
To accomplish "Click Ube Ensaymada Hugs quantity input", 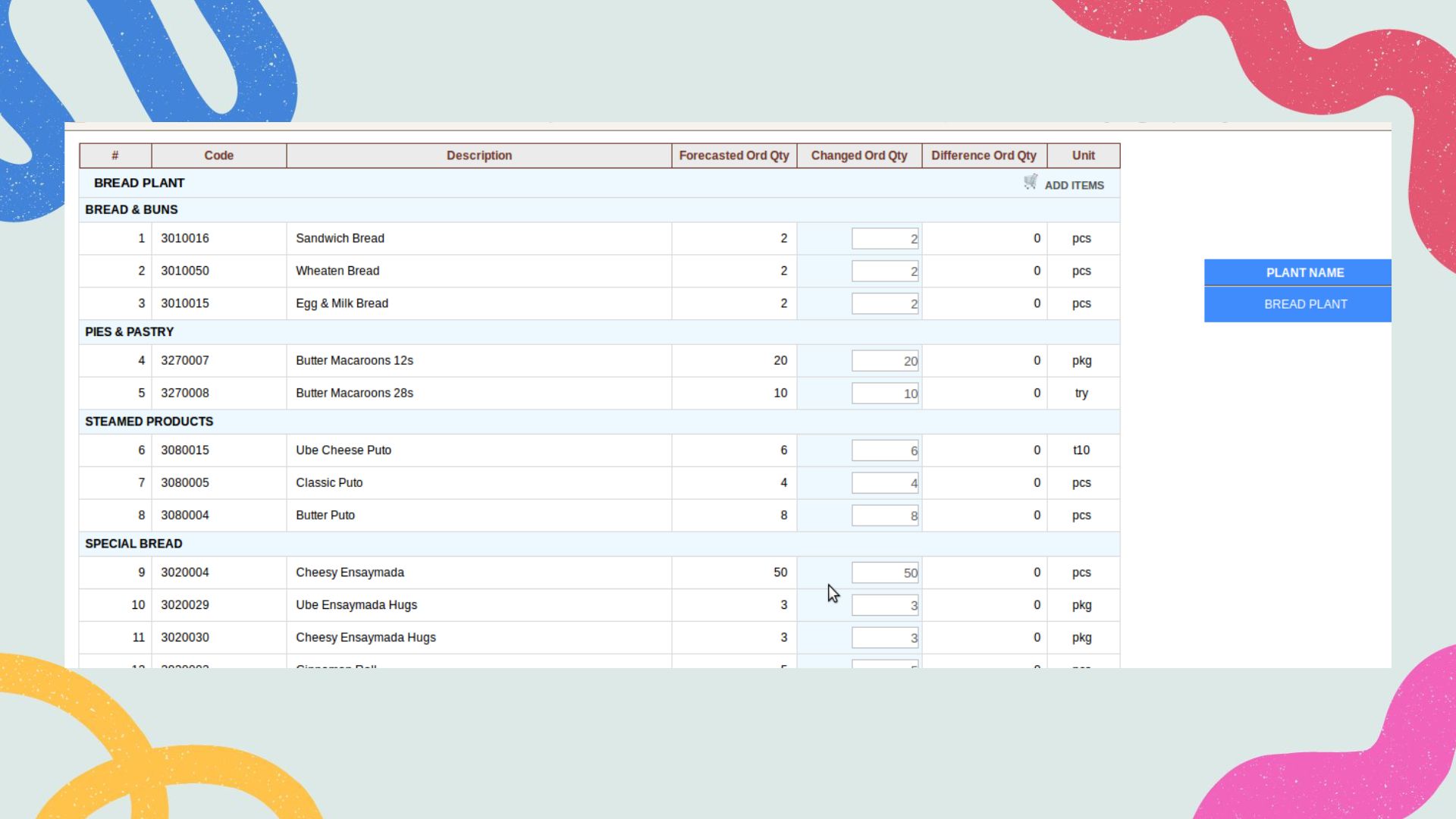I will [884, 605].
